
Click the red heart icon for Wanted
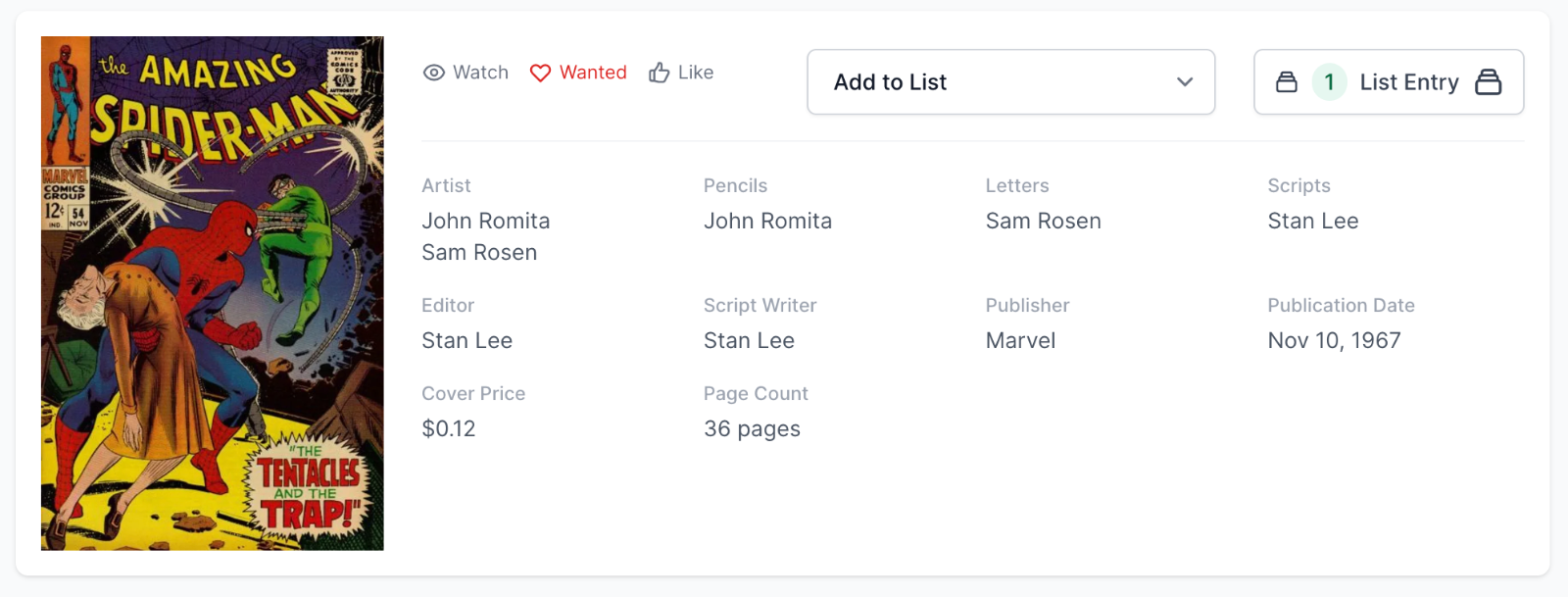[540, 73]
